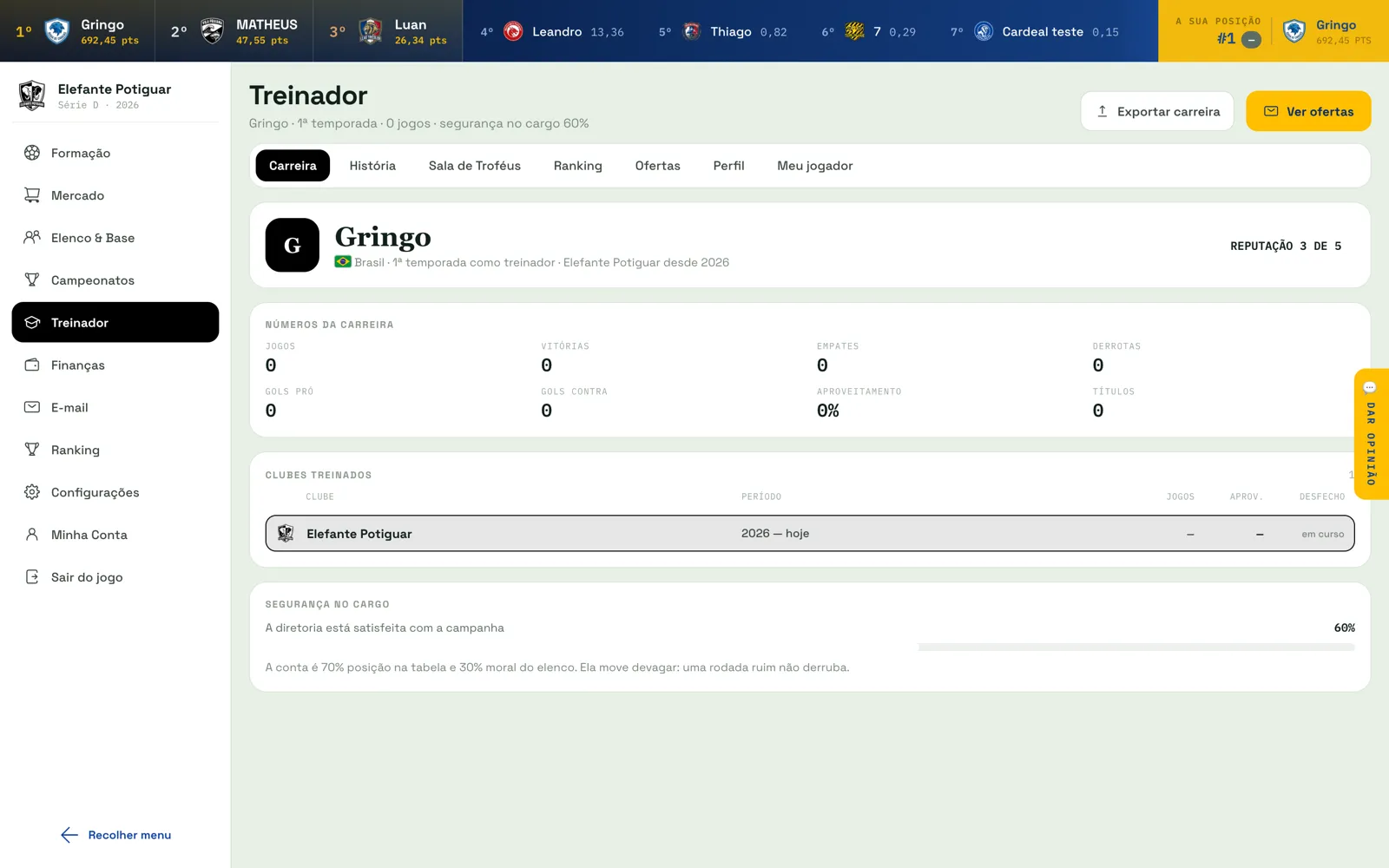Click the sidebar Ranking trophy icon

32,450
